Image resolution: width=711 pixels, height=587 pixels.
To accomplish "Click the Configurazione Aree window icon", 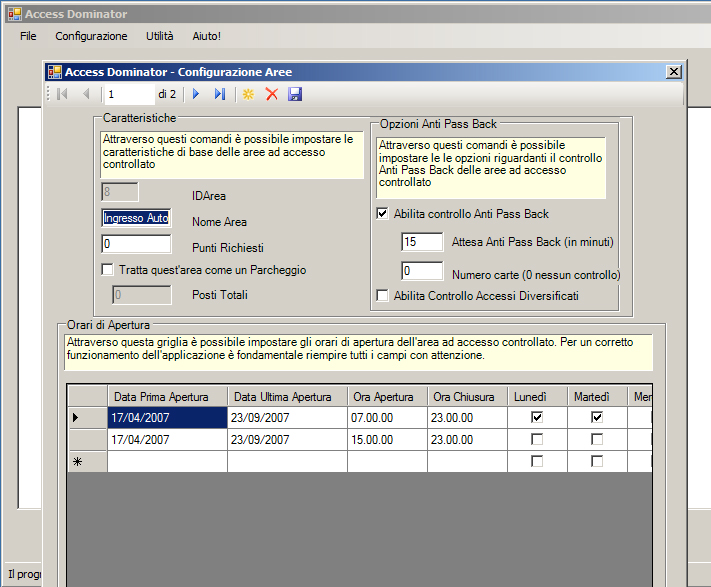I will point(55,72).
